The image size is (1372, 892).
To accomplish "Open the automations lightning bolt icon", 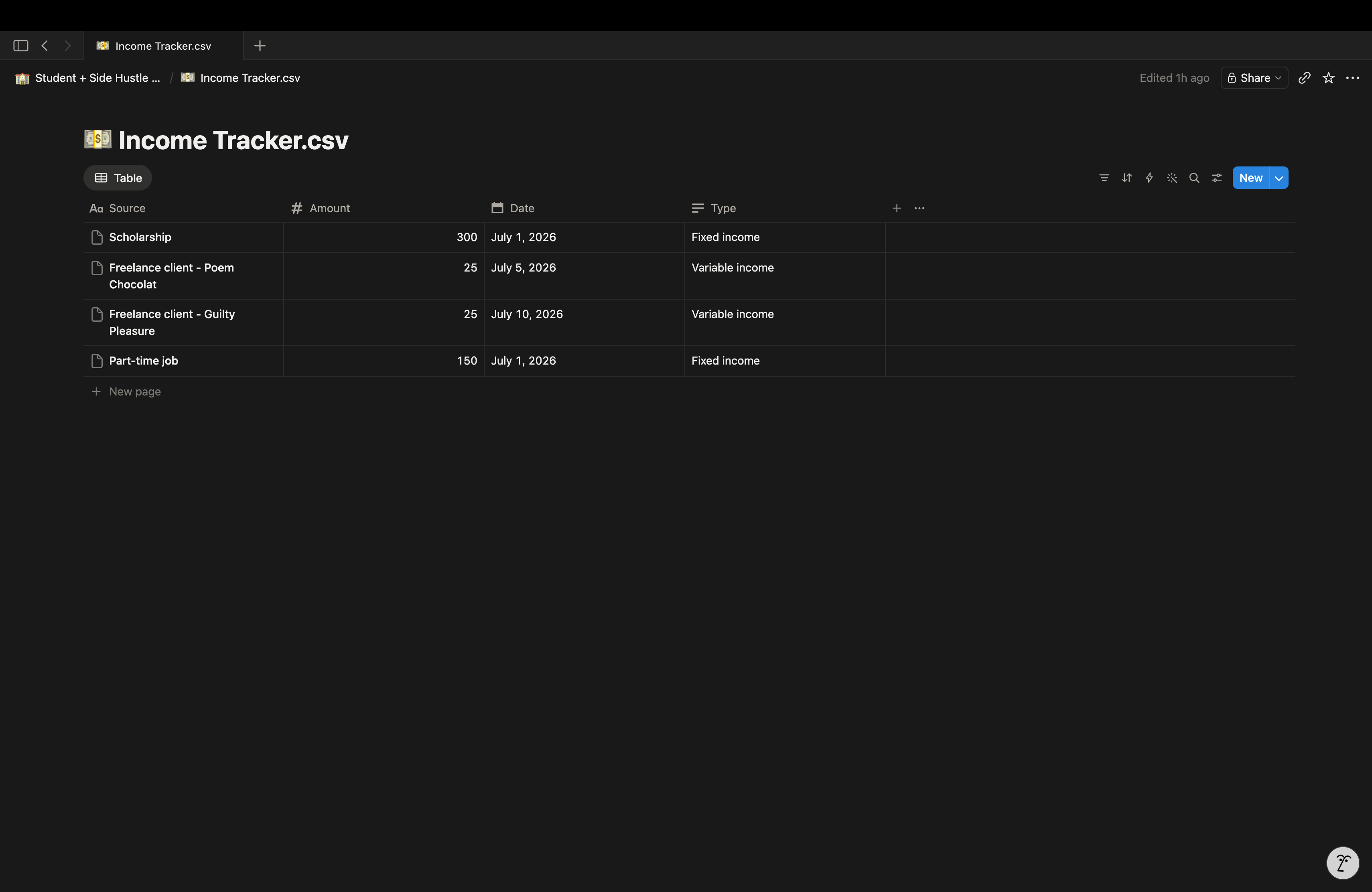I will [1149, 178].
